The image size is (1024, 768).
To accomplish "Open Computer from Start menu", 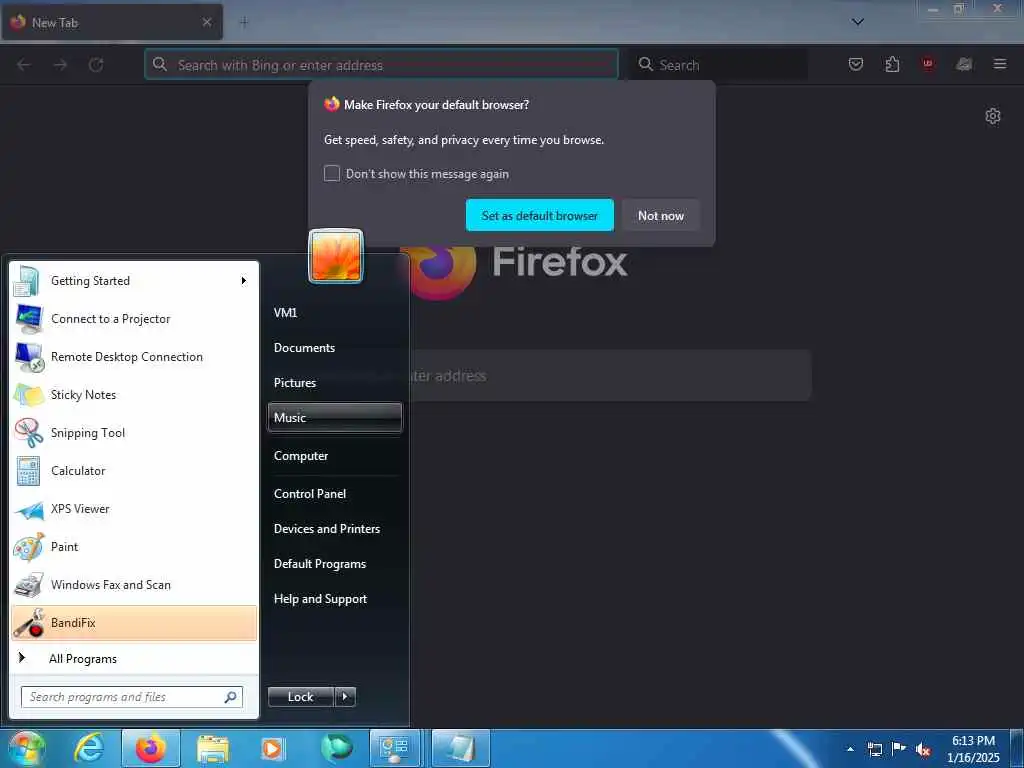I will [x=334, y=456].
